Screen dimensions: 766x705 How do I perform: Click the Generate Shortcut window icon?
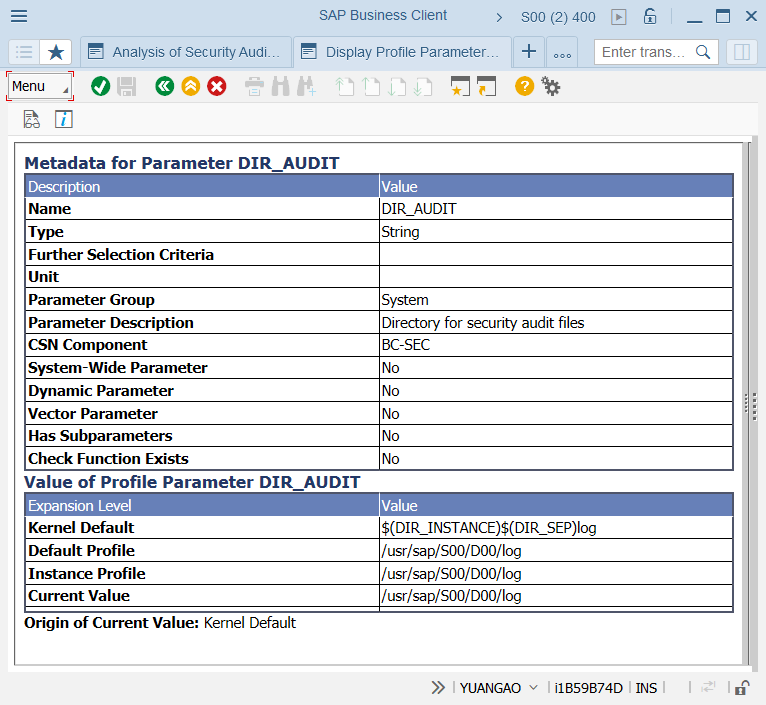pos(487,86)
